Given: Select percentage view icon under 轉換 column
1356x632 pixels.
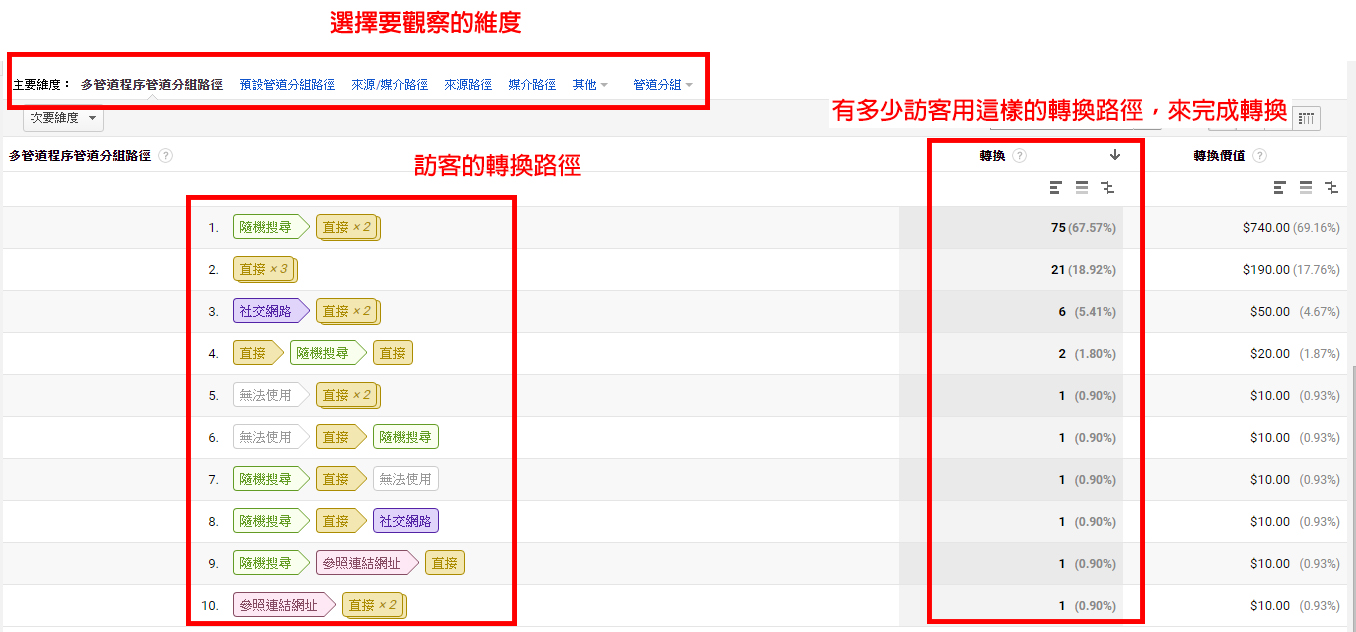Looking at the screenshot, I should (x=1082, y=187).
